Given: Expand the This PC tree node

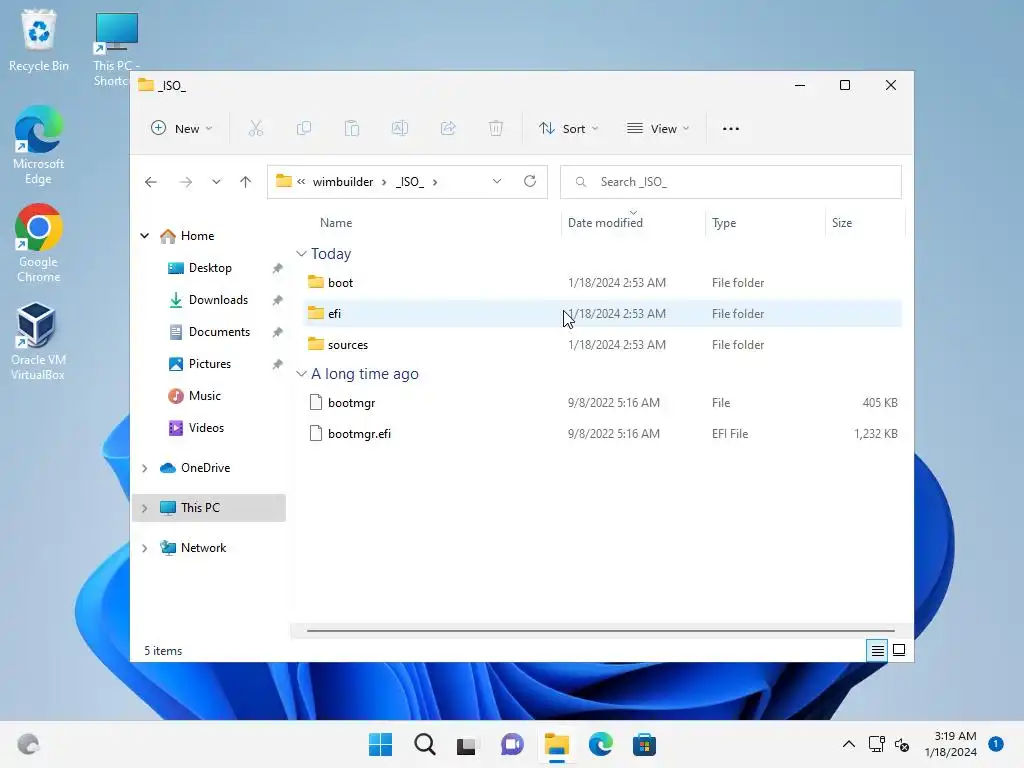Looking at the screenshot, I should (x=145, y=508).
